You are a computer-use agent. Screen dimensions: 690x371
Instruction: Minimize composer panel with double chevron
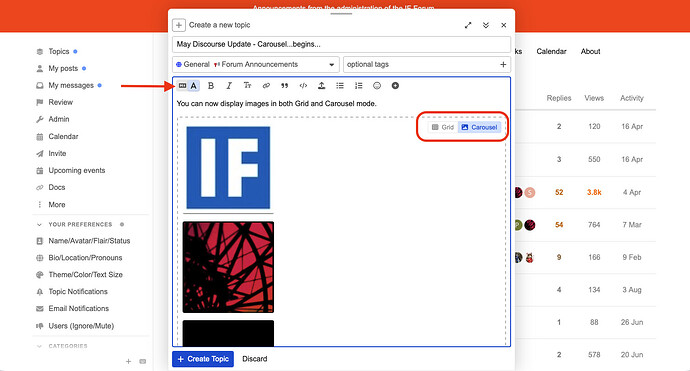click(x=486, y=26)
